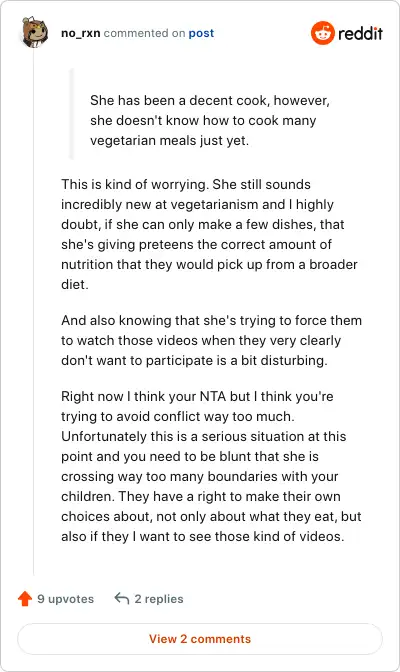This screenshot has height=672, width=400.
Task: Click the orange Reddit alien logo
Action: pyautogui.click(x=322, y=33)
